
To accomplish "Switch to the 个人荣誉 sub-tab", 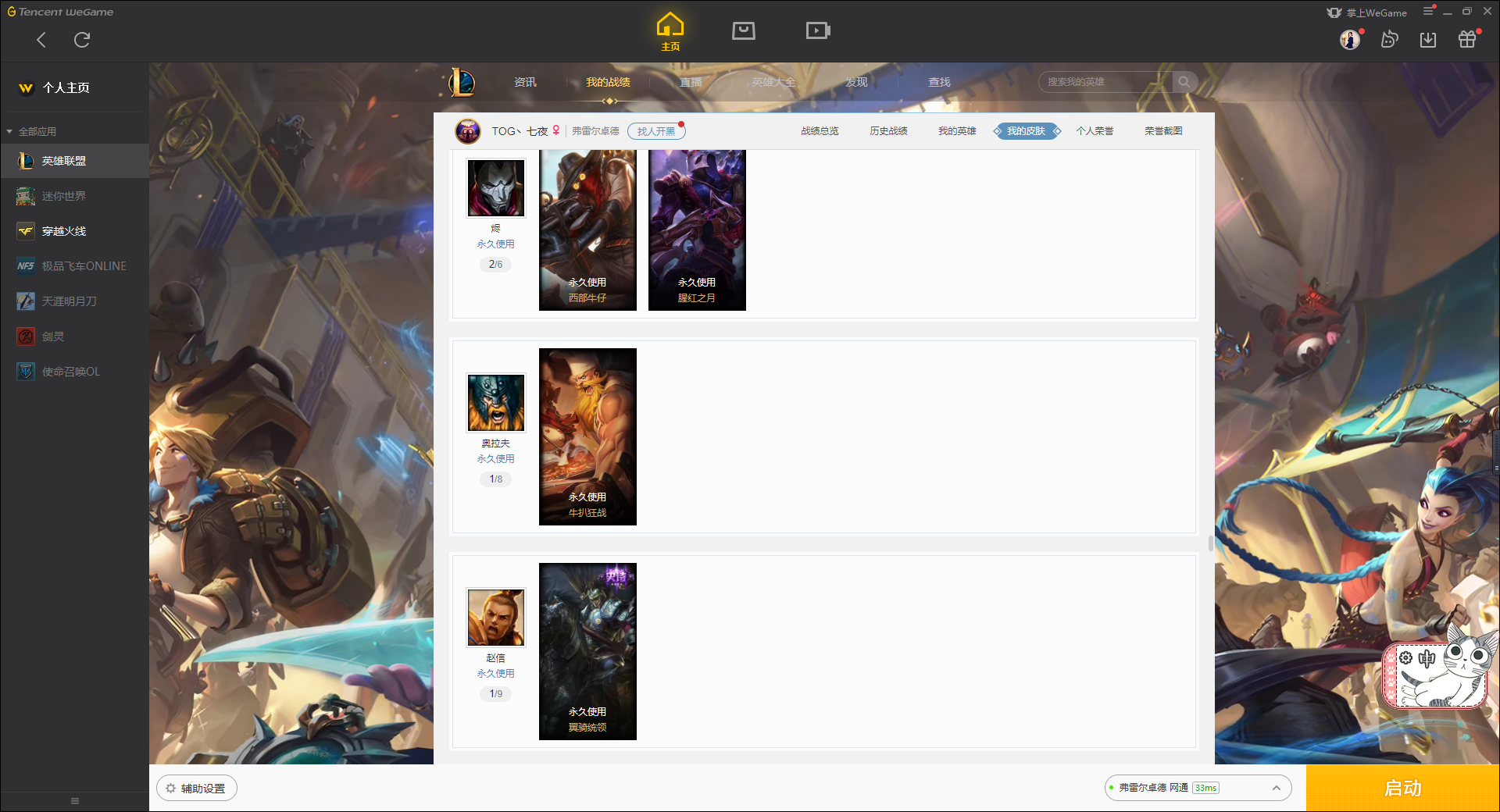I will point(1095,131).
